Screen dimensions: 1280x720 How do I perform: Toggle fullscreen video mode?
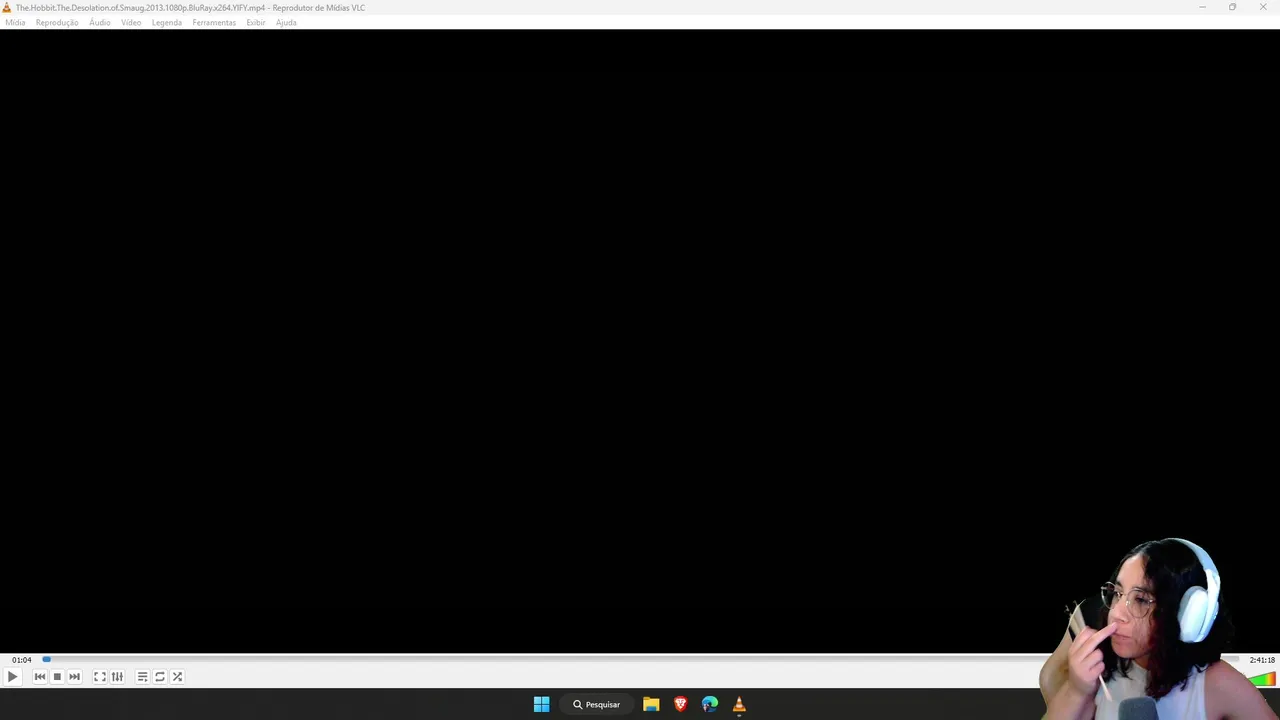click(100, 677)
